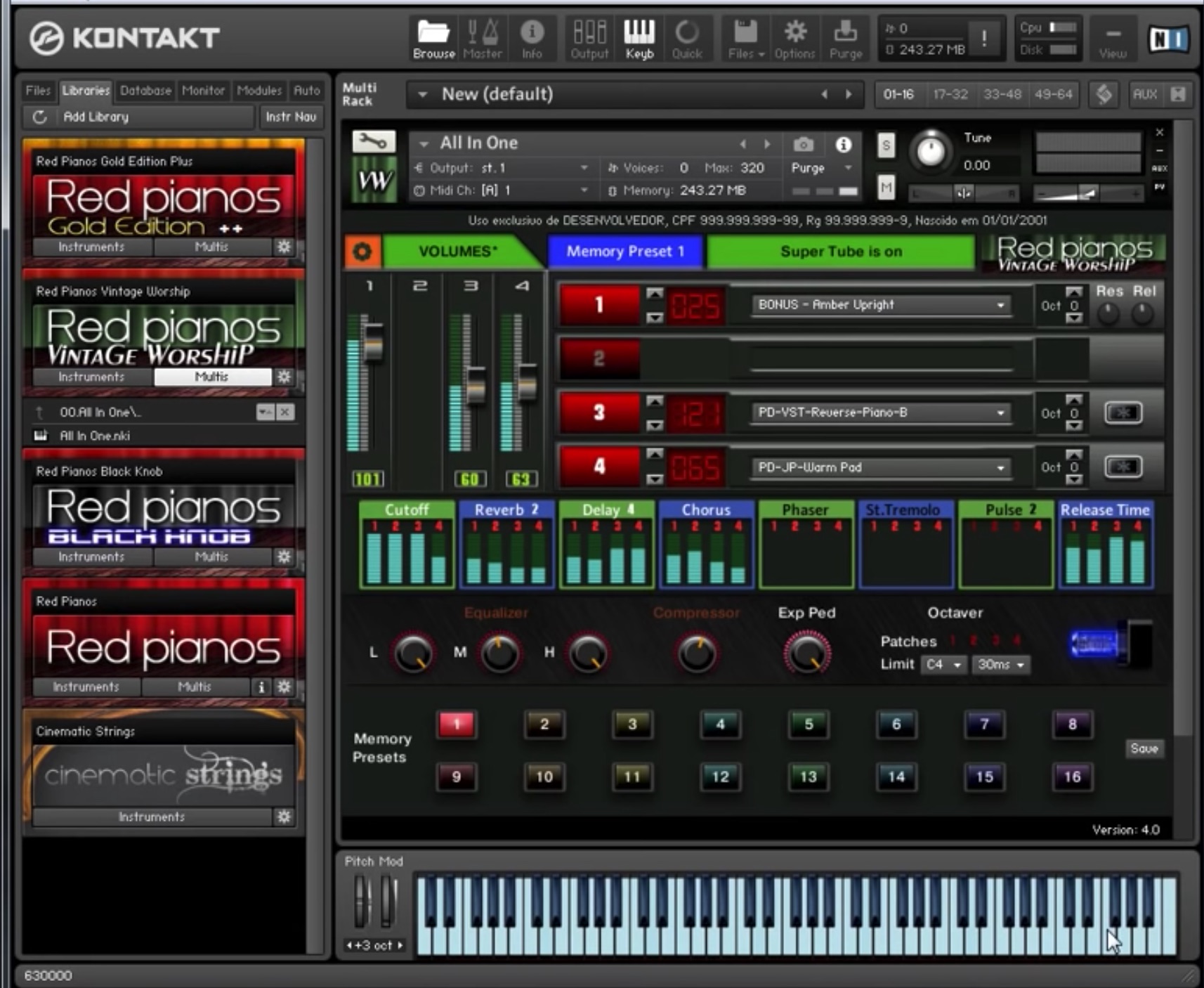Switch to the Files tab
This screenshot has height=988, width=1204.
[38, 91]
